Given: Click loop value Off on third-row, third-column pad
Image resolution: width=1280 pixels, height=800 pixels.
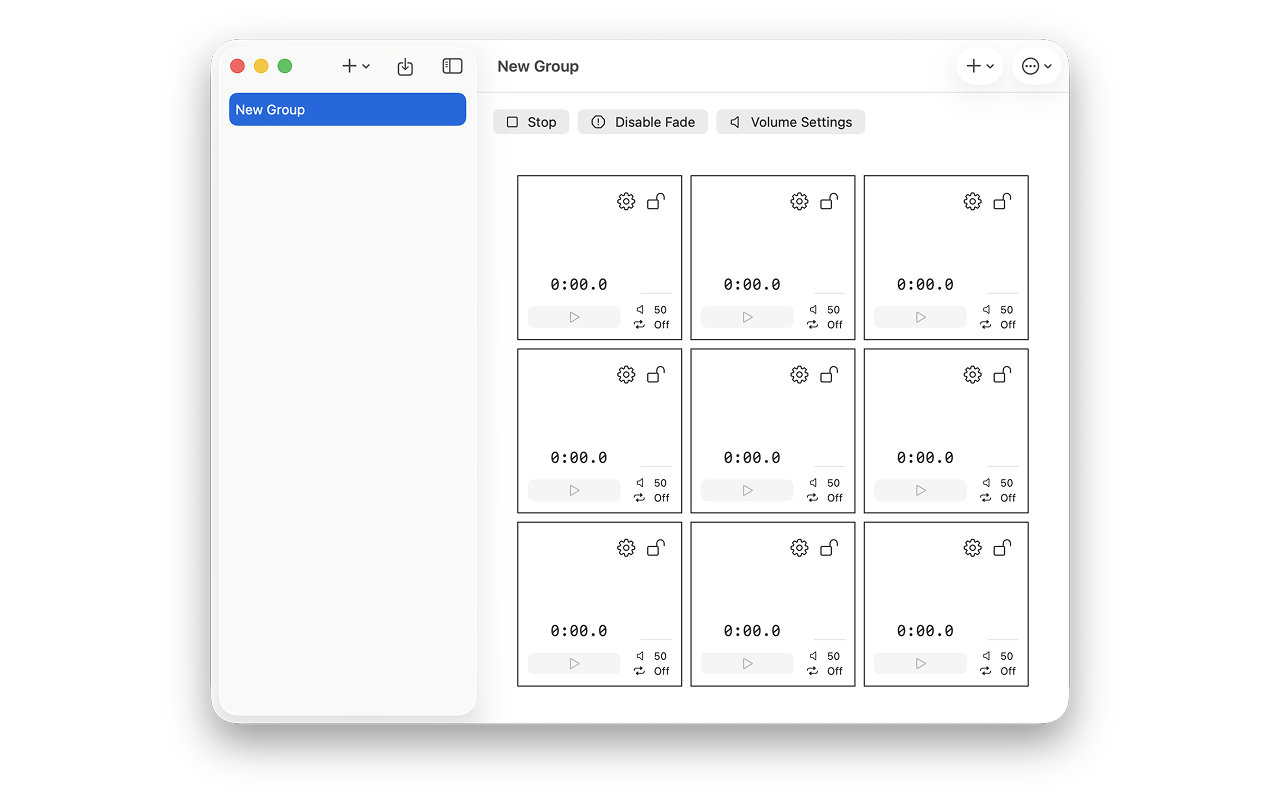Looking at the screenshot, I should tap(1008, 671).
